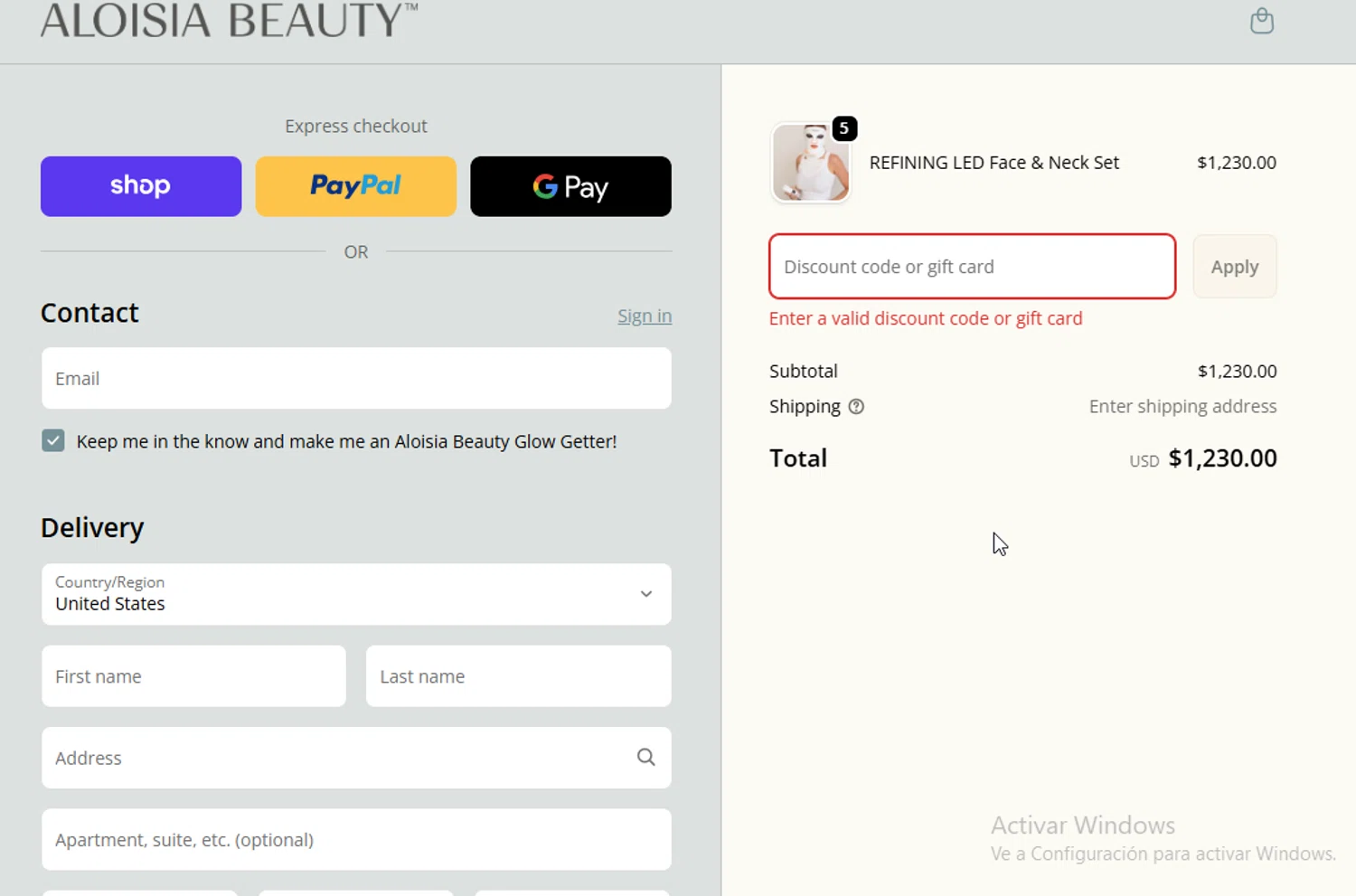Choose Google Pay express checkout
Screen dimensions: 1356x896
click(570, 186)
